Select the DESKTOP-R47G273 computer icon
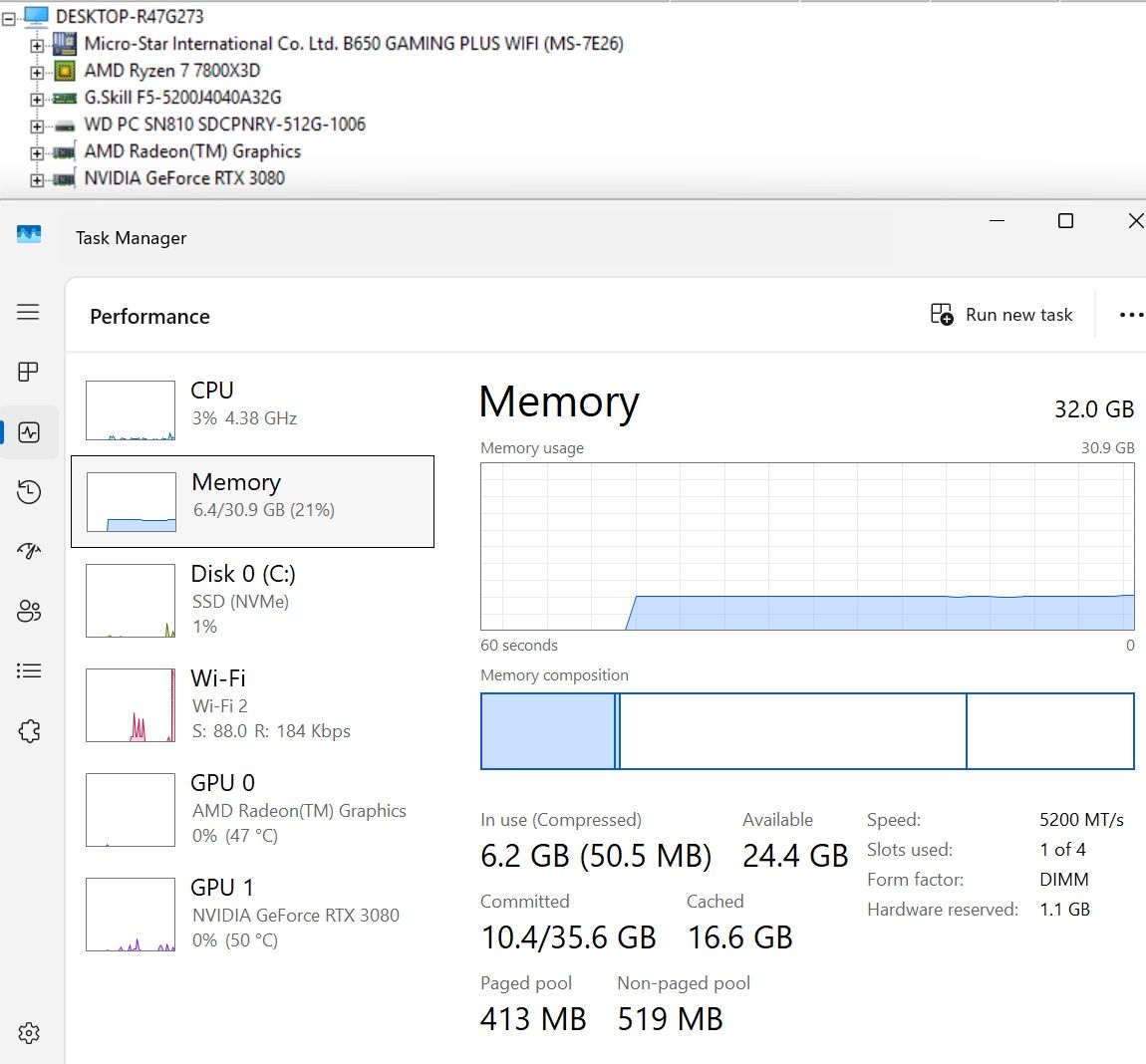 (36, 15)
